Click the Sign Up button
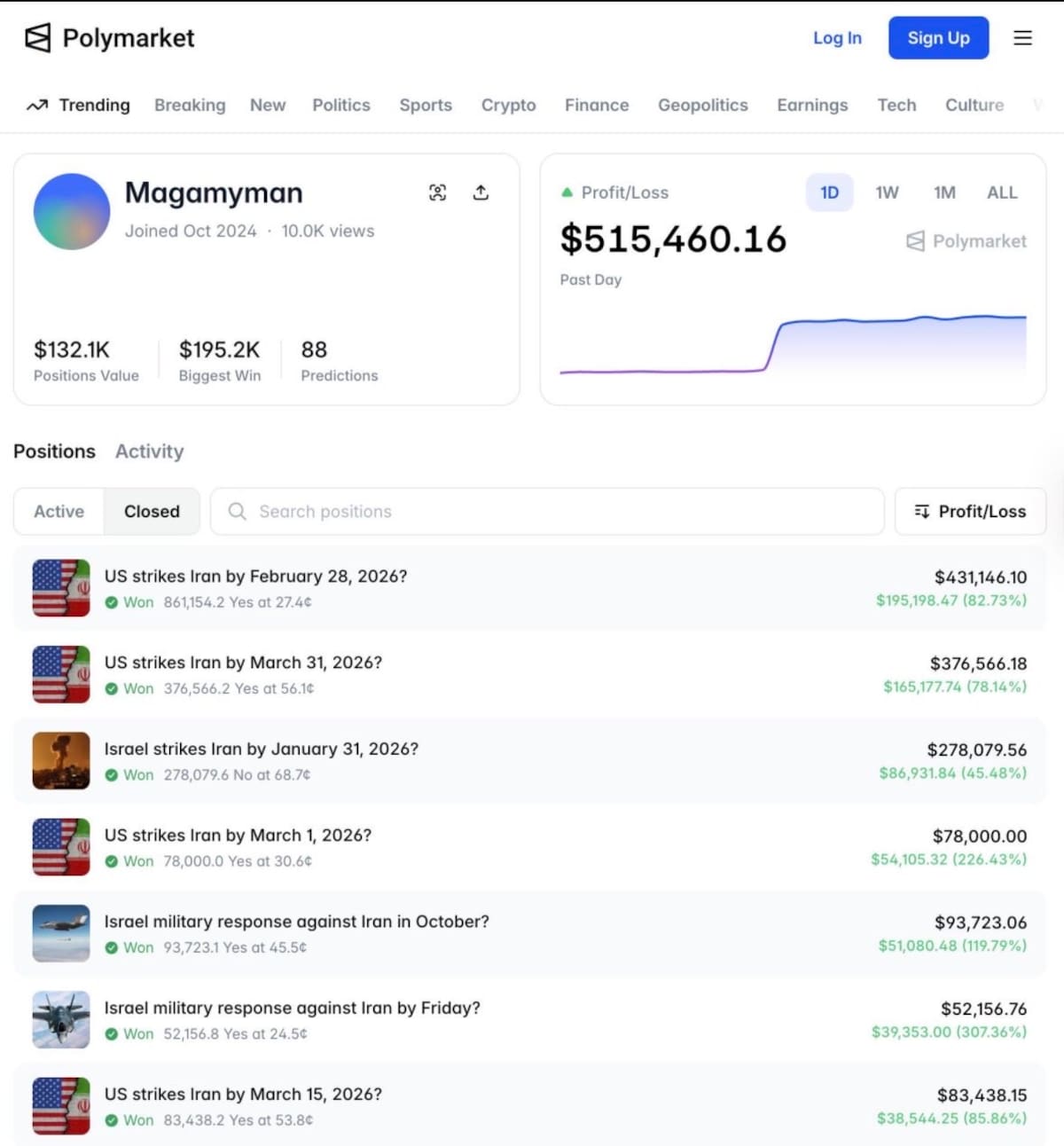The height and width of the screenshot is (1146, 1064). tap(938, 37)
